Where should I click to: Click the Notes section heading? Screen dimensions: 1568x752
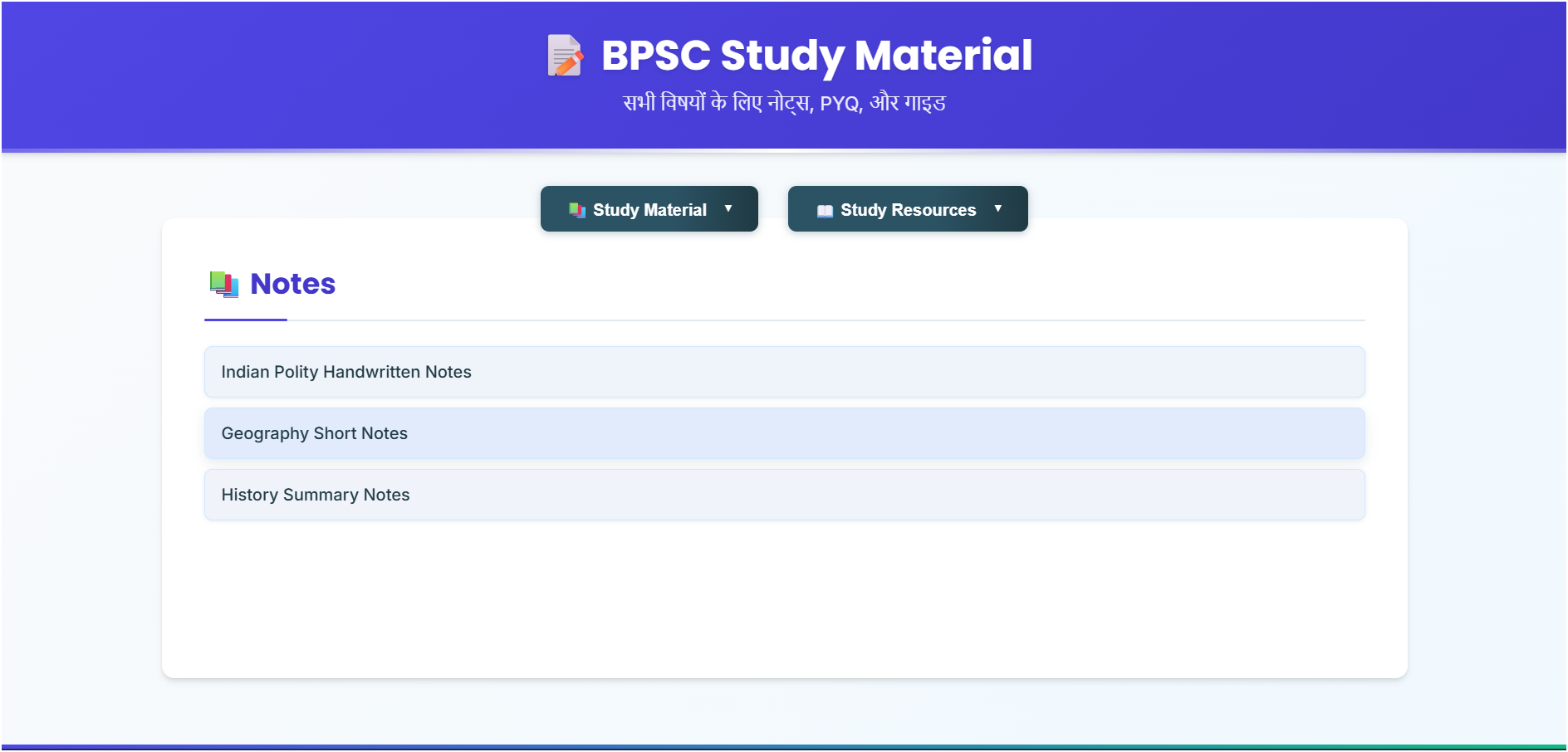[292, 283]
